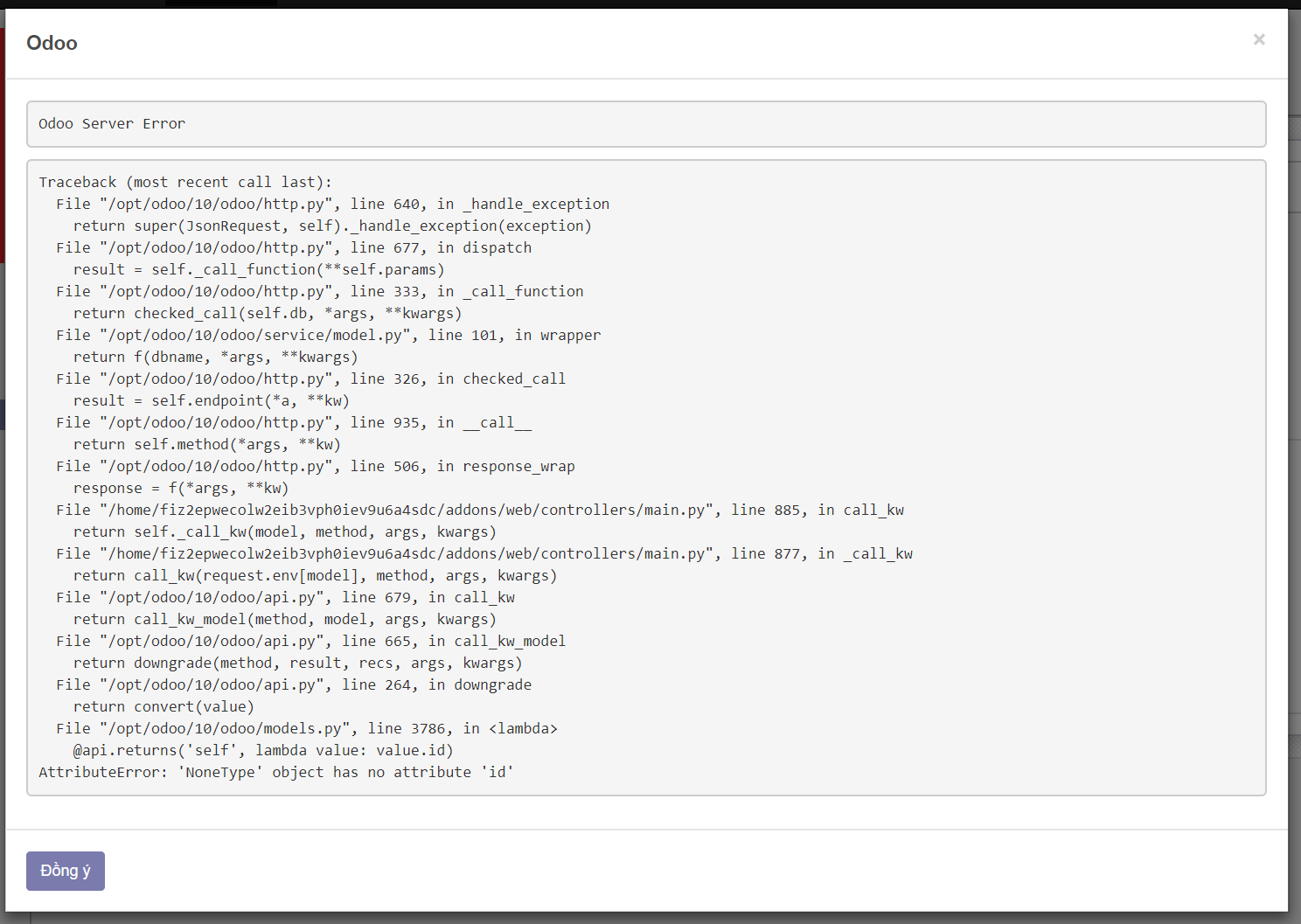Click the line 640 _handle_exception entry
Viewport: 1301px width, 924px height.
(x=333, y=204)
